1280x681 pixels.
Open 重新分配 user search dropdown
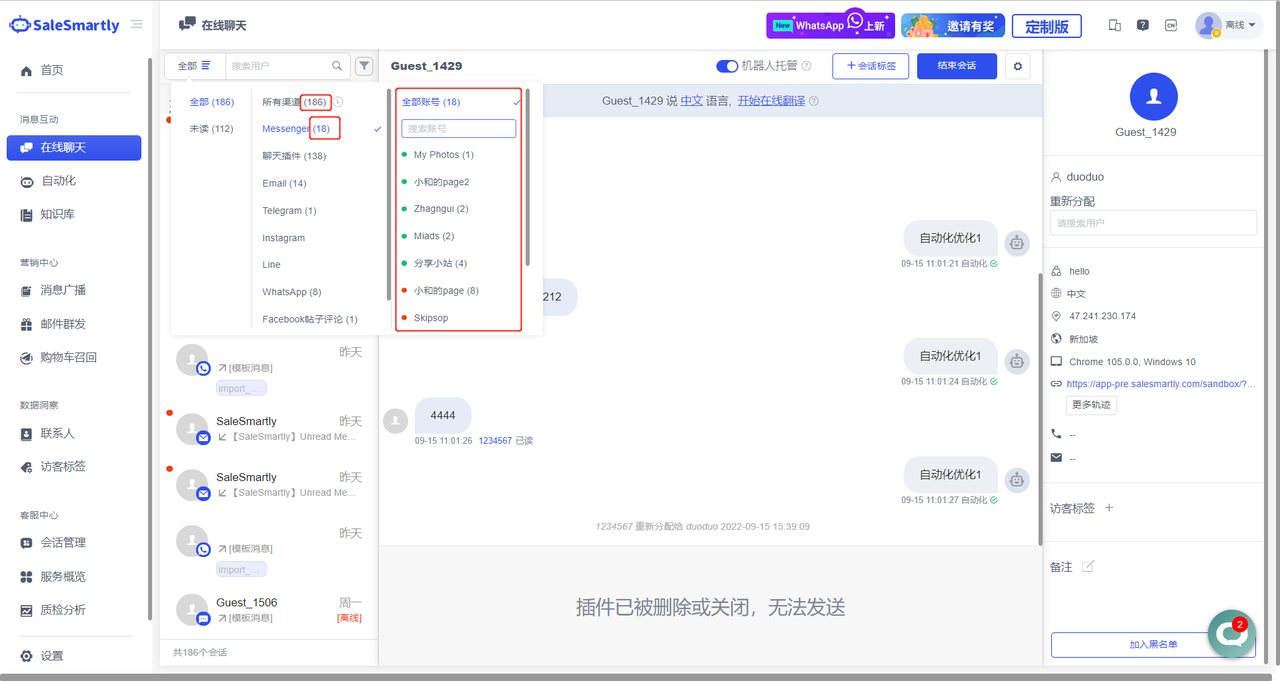click(1152, 223)
